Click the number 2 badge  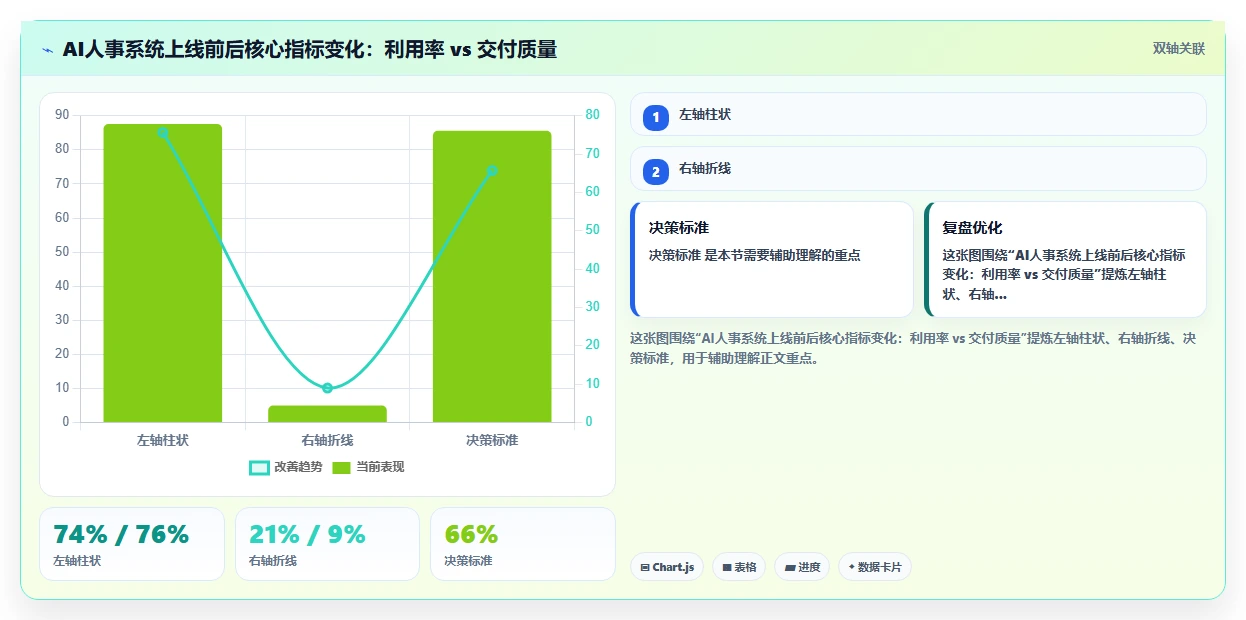[656, 172]
